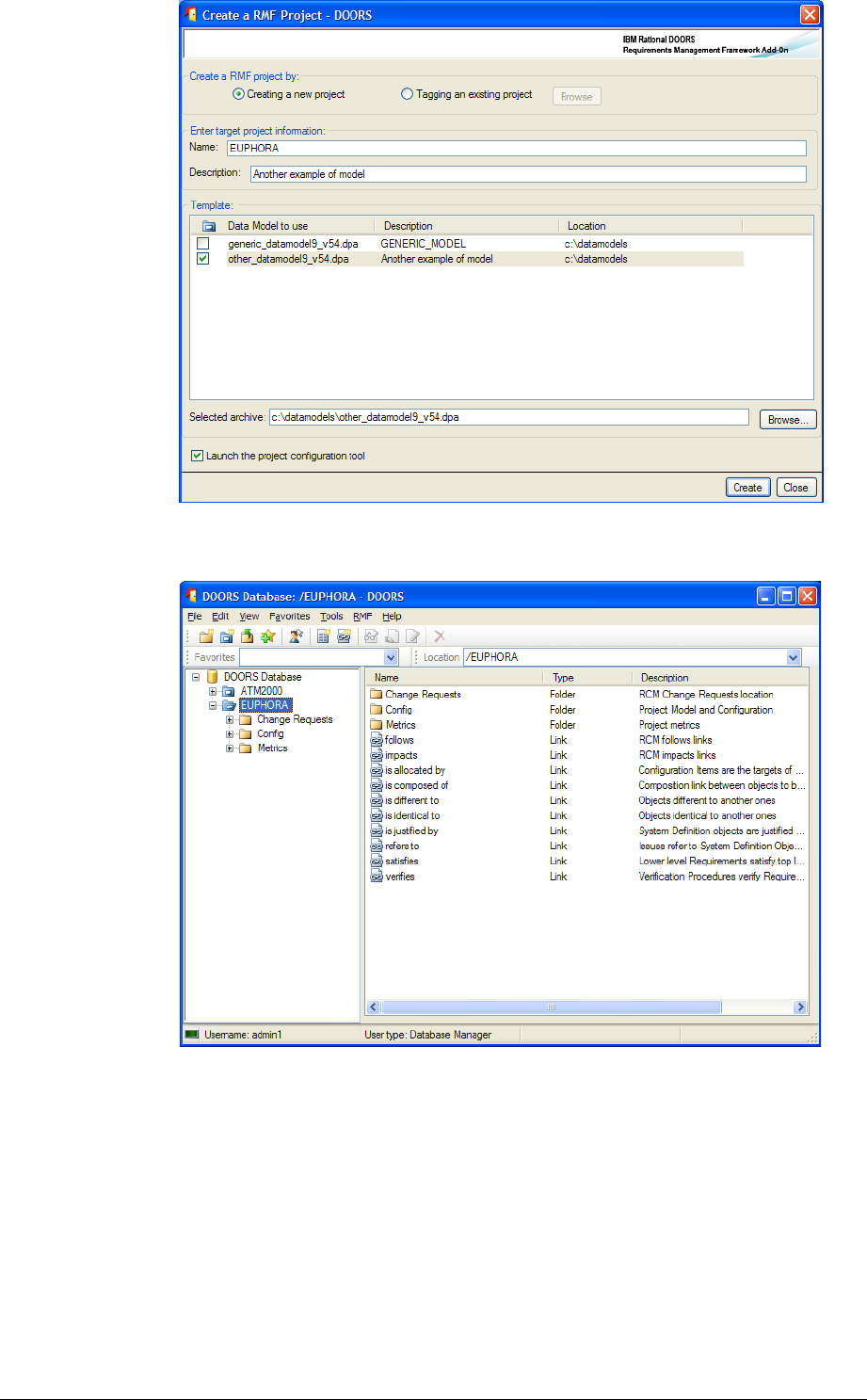Viewport: 867px width, 1400px height.
Task: Open the Help menu
Action: point(392,617)
